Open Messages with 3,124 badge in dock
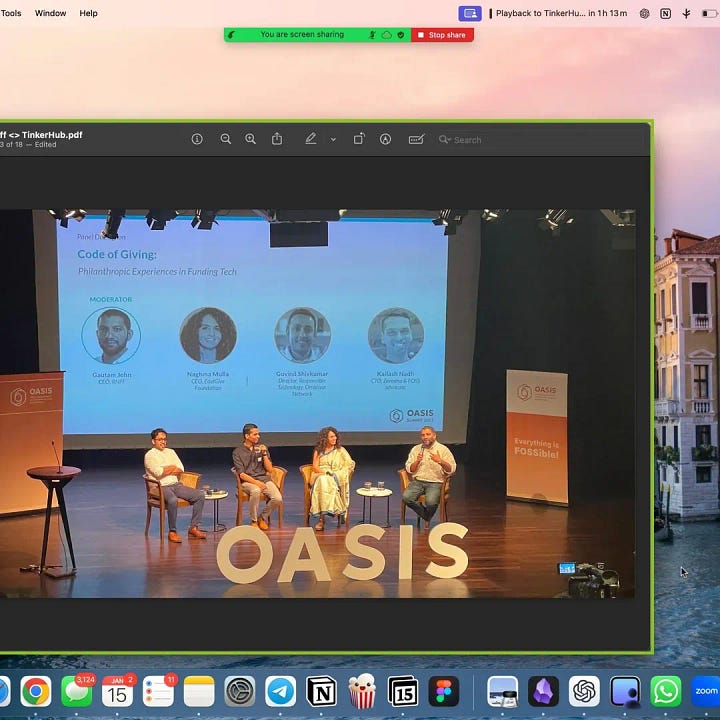This screenshot has width=720, height=720. pos(77,691)
